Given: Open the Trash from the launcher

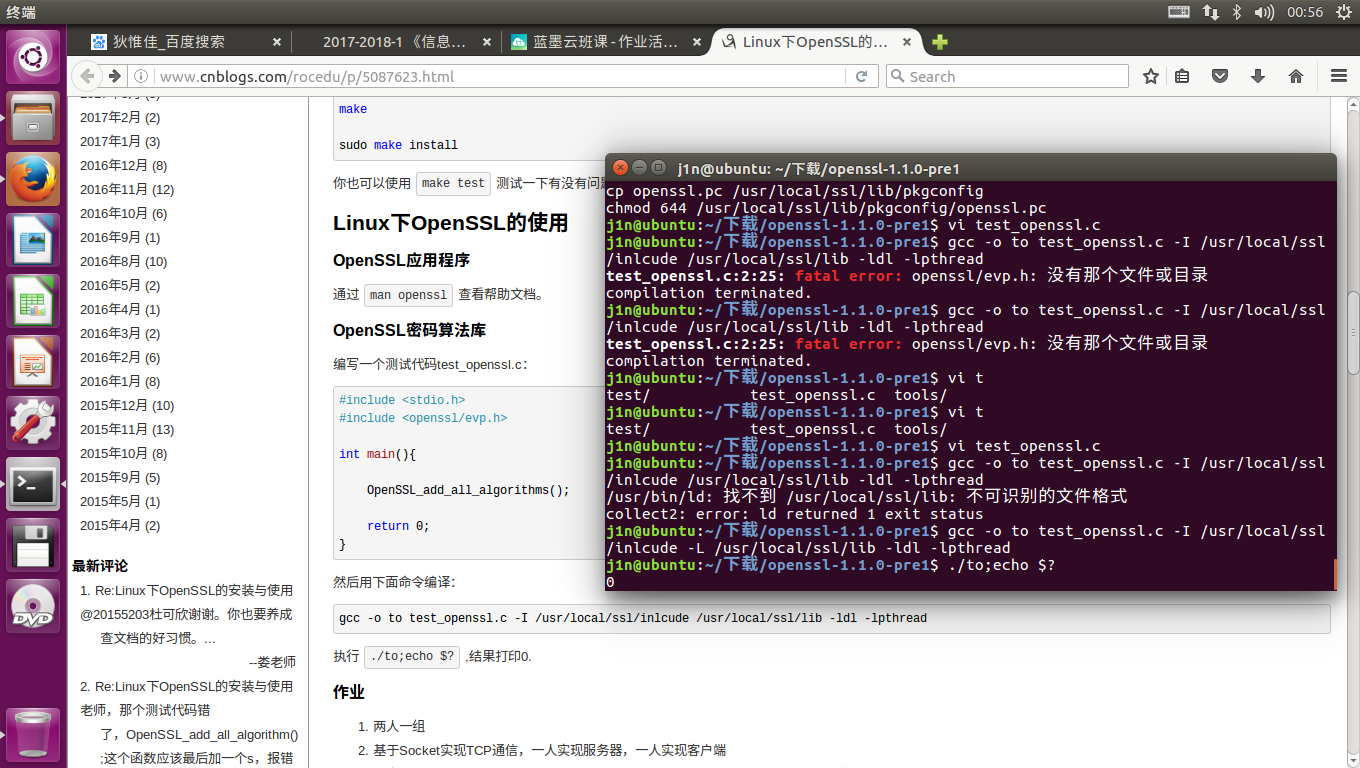Looking at the screenshot, I should [33, 734].
